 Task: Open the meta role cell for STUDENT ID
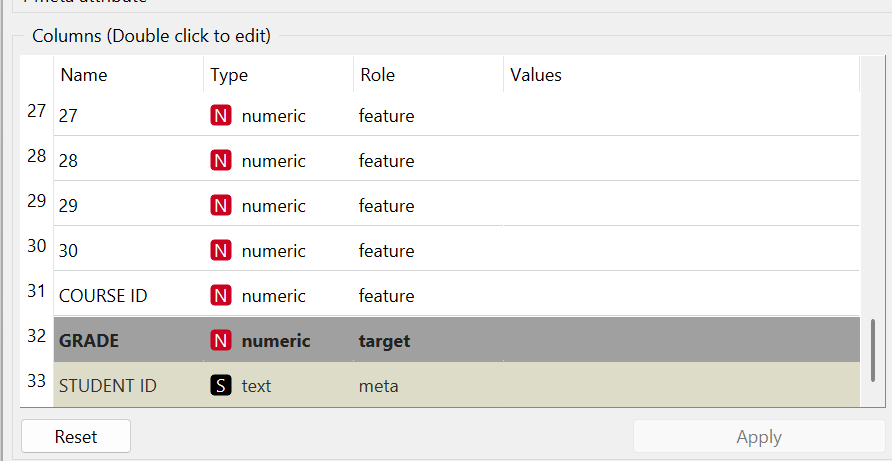coord(428,385)
